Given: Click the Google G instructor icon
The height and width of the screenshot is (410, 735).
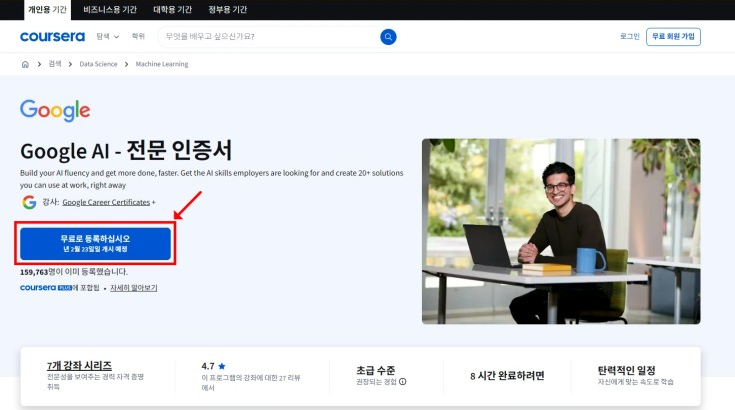Looking at the screenshot, I should coord(29,202).
